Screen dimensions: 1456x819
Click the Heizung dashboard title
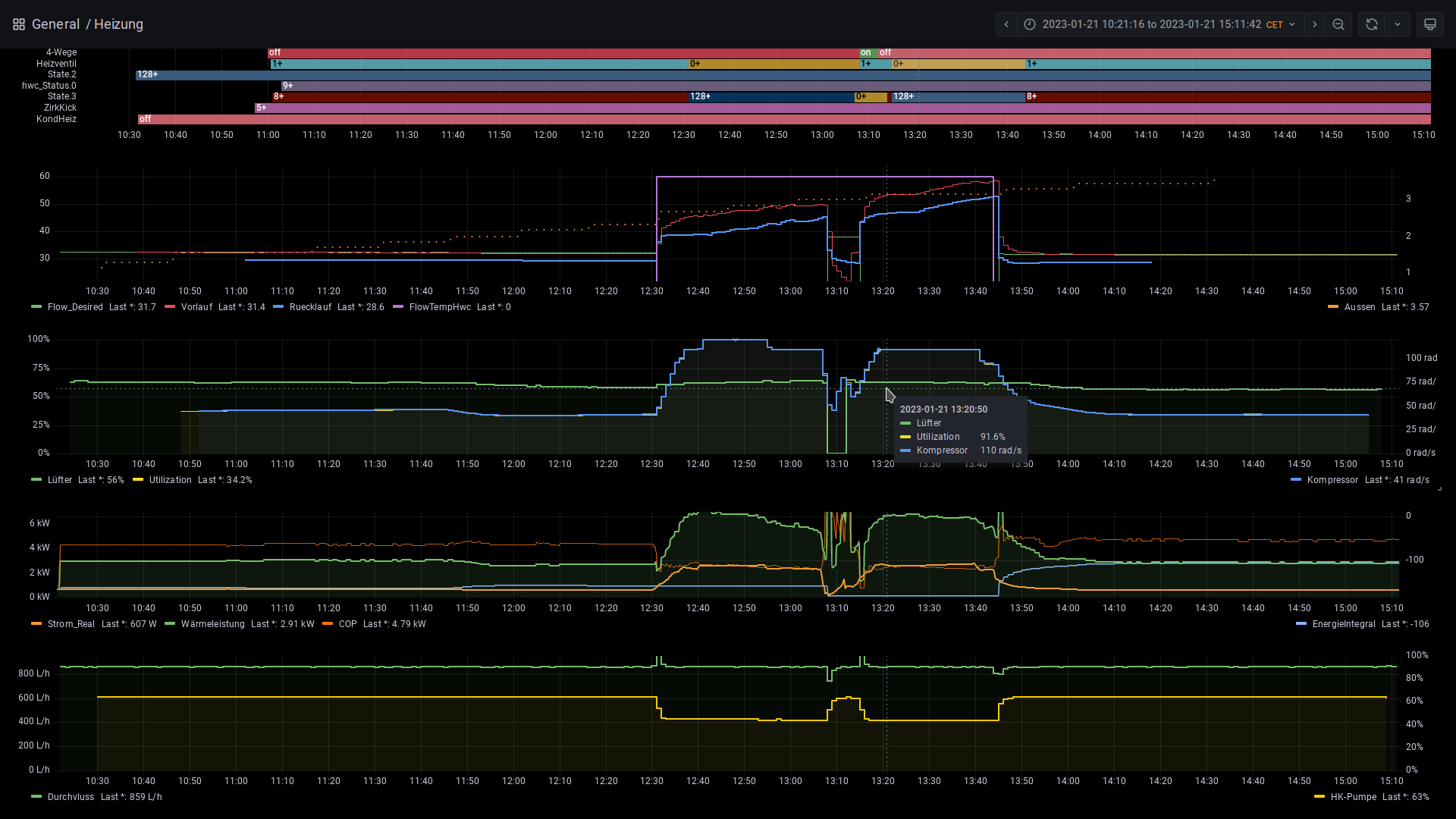(118, 24)
